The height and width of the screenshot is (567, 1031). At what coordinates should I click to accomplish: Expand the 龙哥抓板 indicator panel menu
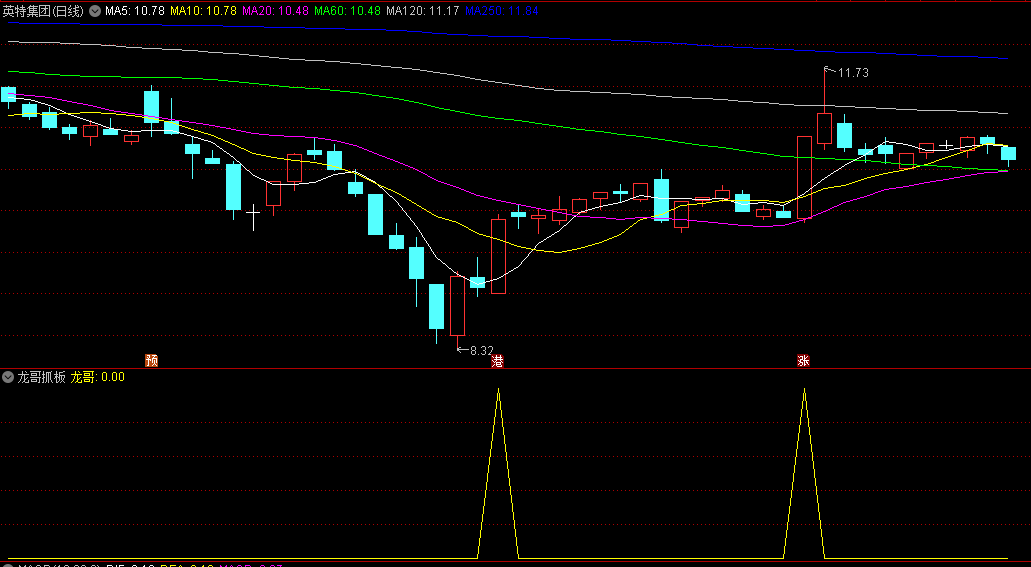pos(8,377)
